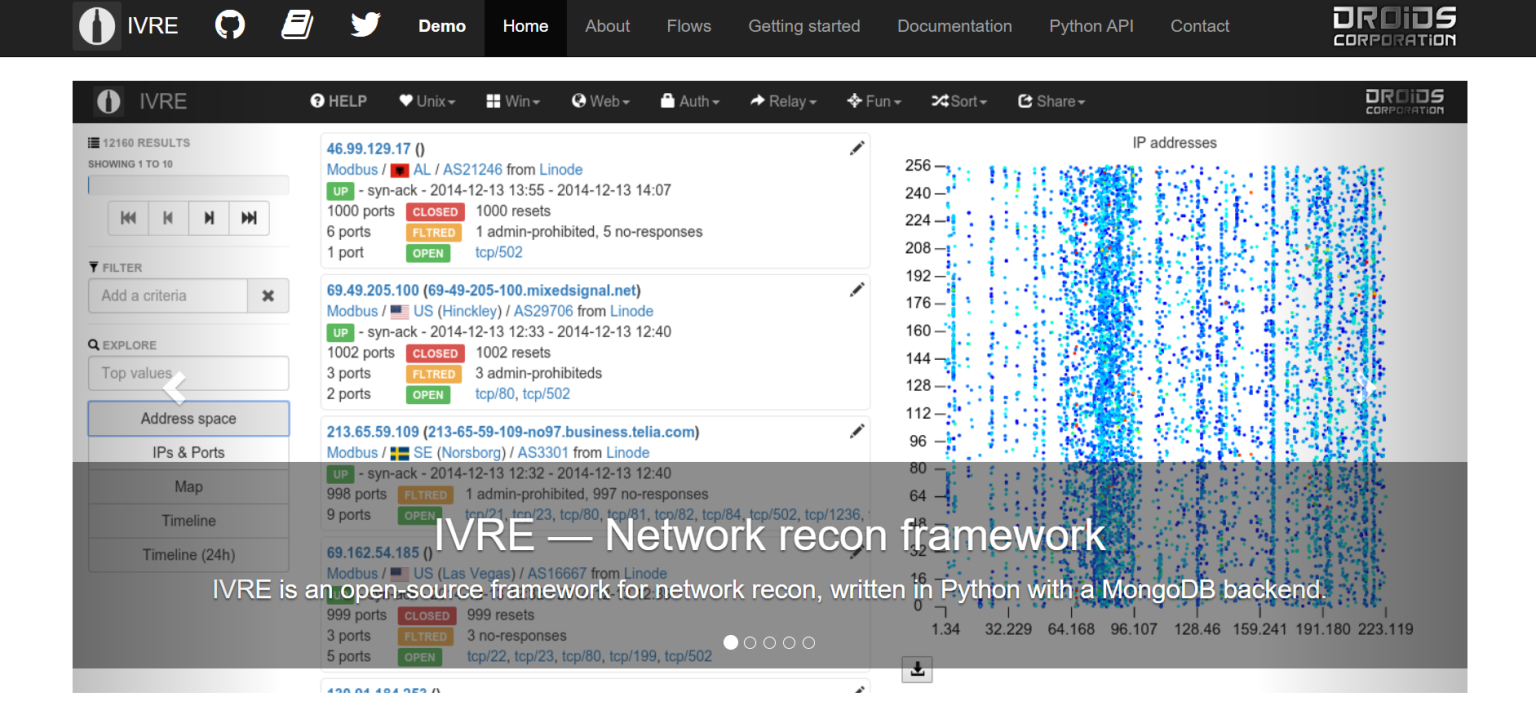This screenshot has width=1536, height=706.
Task: Click the download icon below the IP chart
Action: 917,669
